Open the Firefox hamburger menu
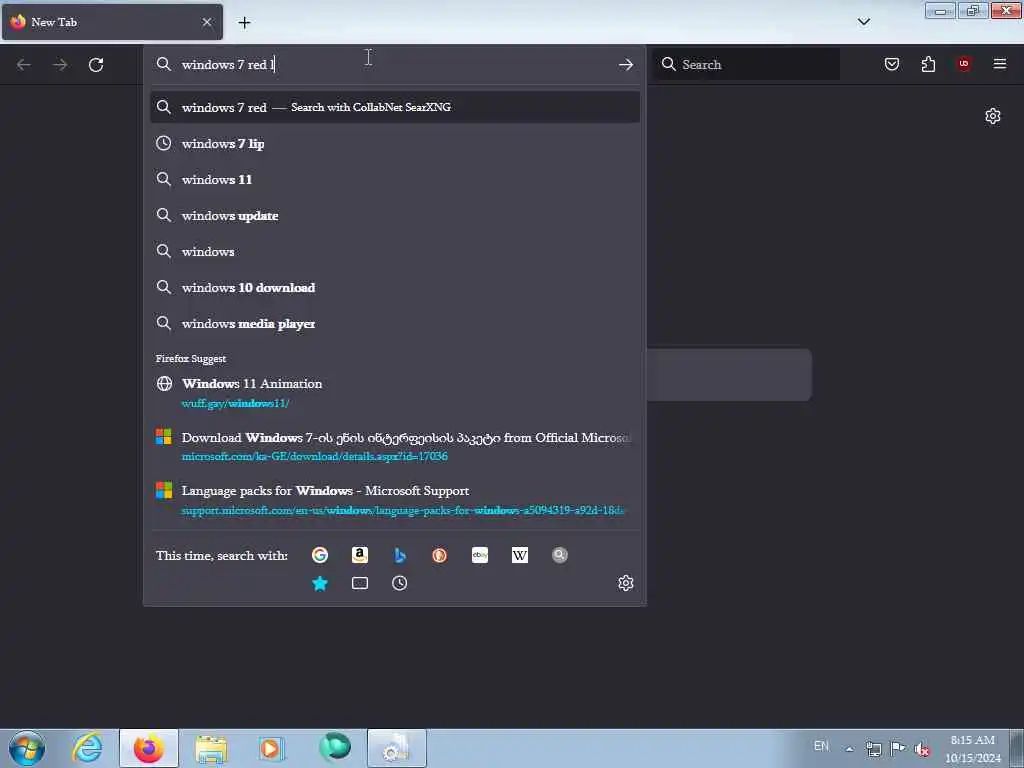Screen dimensions: 1024x768 coord(1000,64)
